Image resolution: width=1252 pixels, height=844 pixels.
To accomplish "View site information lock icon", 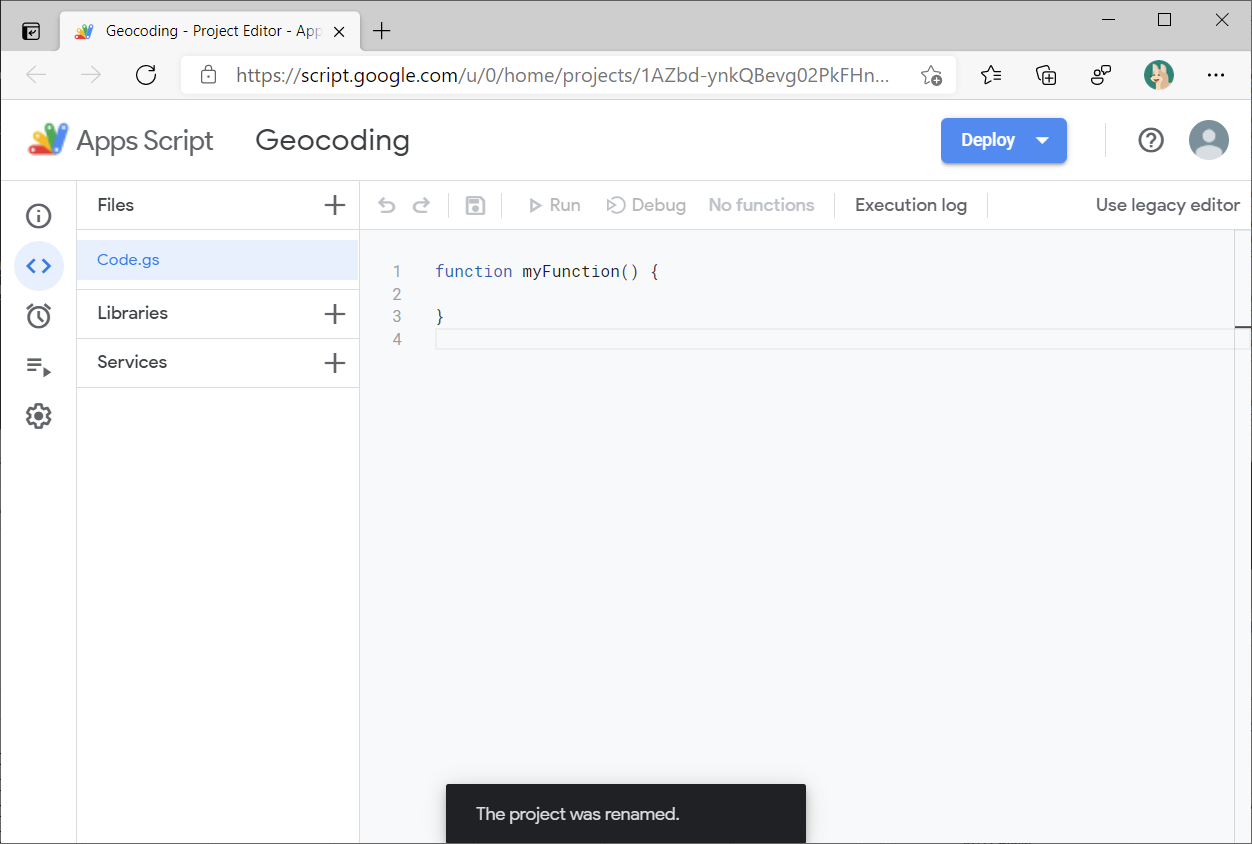I will [x=208, y=75].
